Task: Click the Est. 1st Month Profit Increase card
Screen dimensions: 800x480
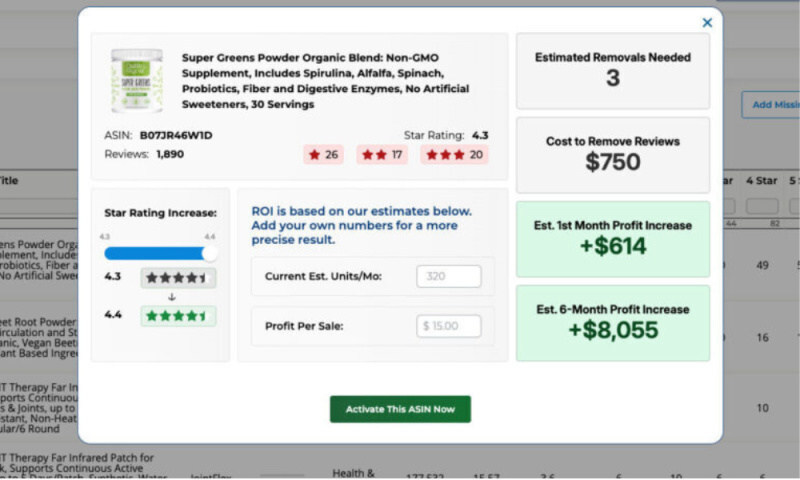Action: tap(612, 238)
